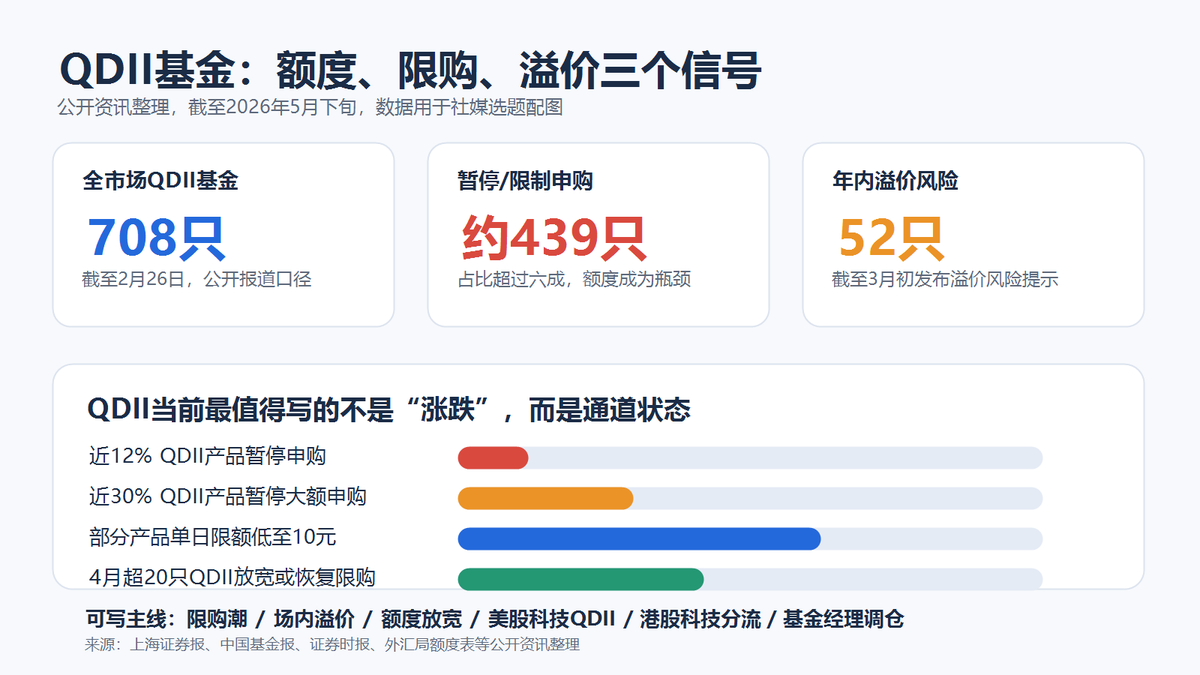Click the label '部分产品单日限额低至10元'
This screenshot has height=675, width=1200.
click(x=212, y=537)
